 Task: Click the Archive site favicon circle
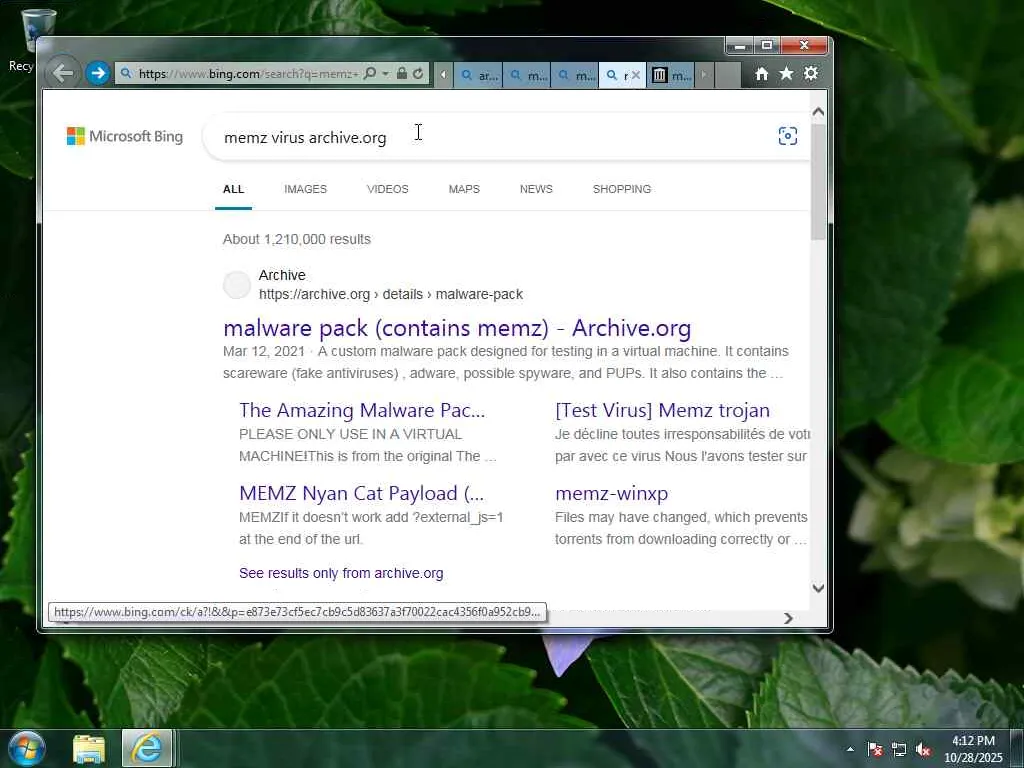pyautogui.click(x=237, y=285)
